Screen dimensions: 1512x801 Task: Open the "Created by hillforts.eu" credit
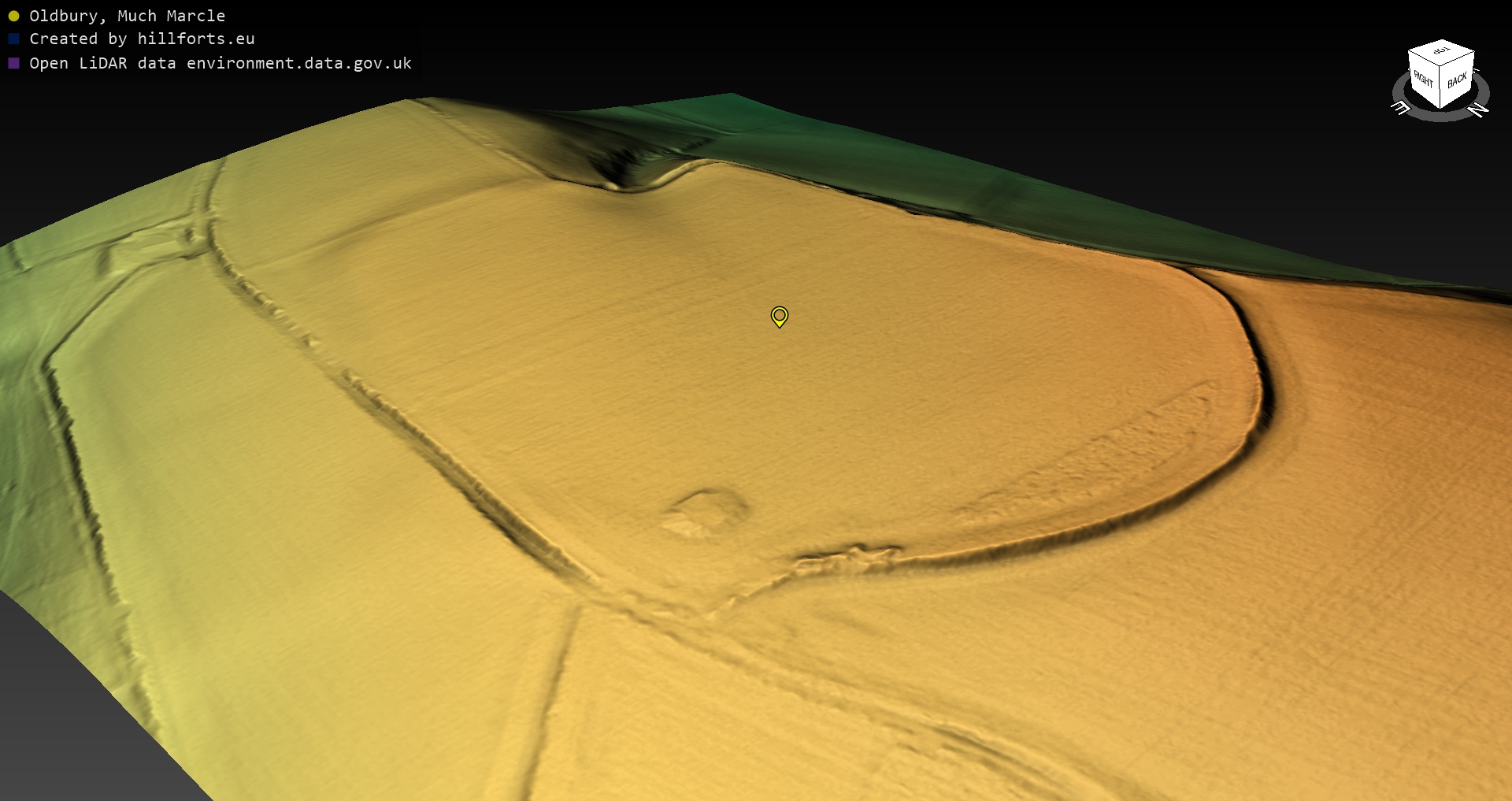142,39
